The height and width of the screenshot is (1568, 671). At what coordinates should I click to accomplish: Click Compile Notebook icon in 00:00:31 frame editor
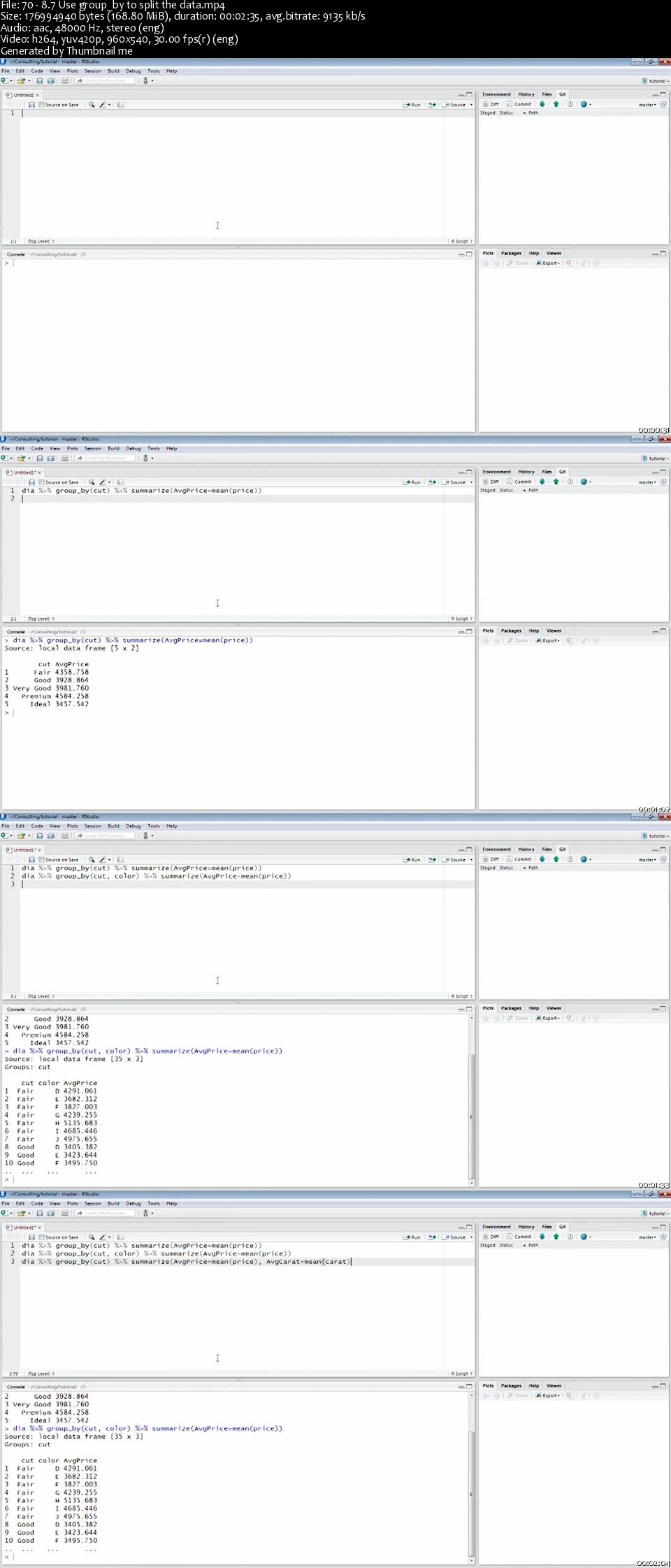120,105
